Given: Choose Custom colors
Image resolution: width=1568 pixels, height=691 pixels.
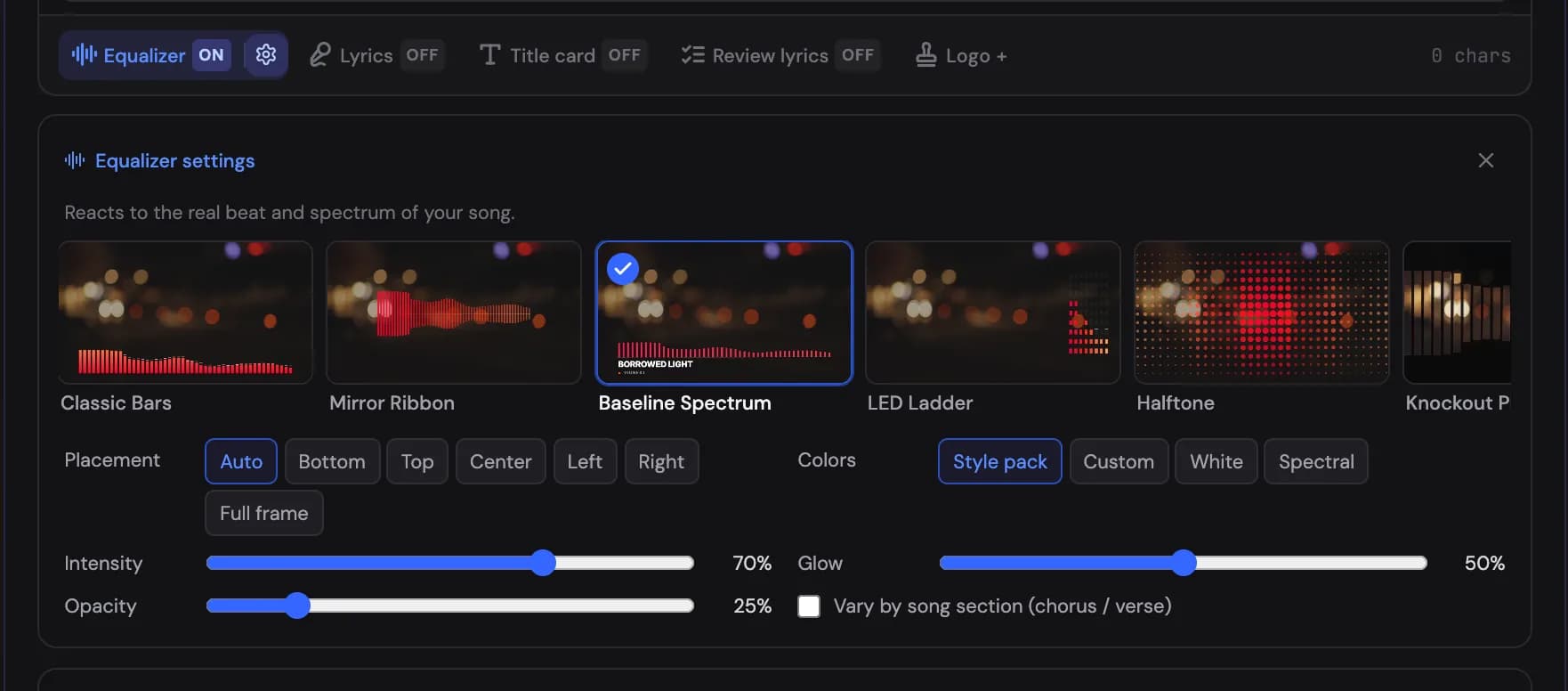Looking at the screenshot, I should coord(1119,461).
